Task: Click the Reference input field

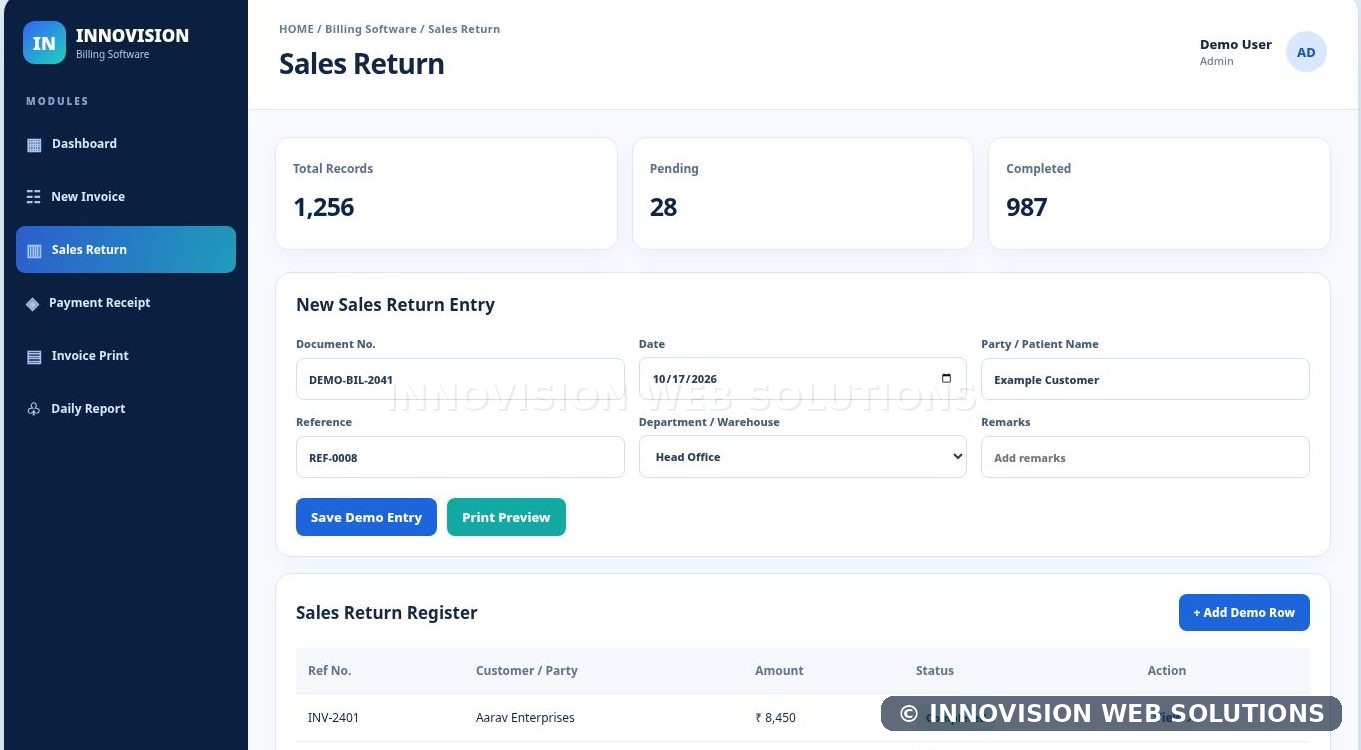Action: (x=460, y=457)
